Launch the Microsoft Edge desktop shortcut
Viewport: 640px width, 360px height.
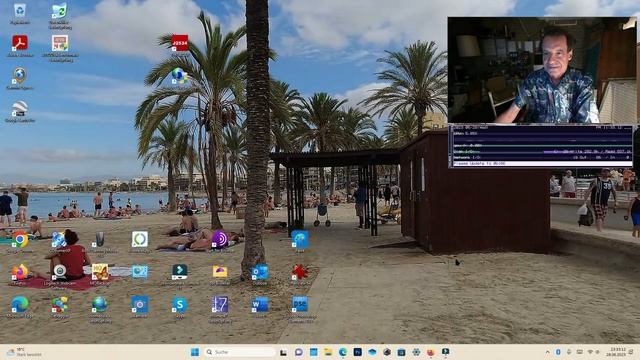20,304
